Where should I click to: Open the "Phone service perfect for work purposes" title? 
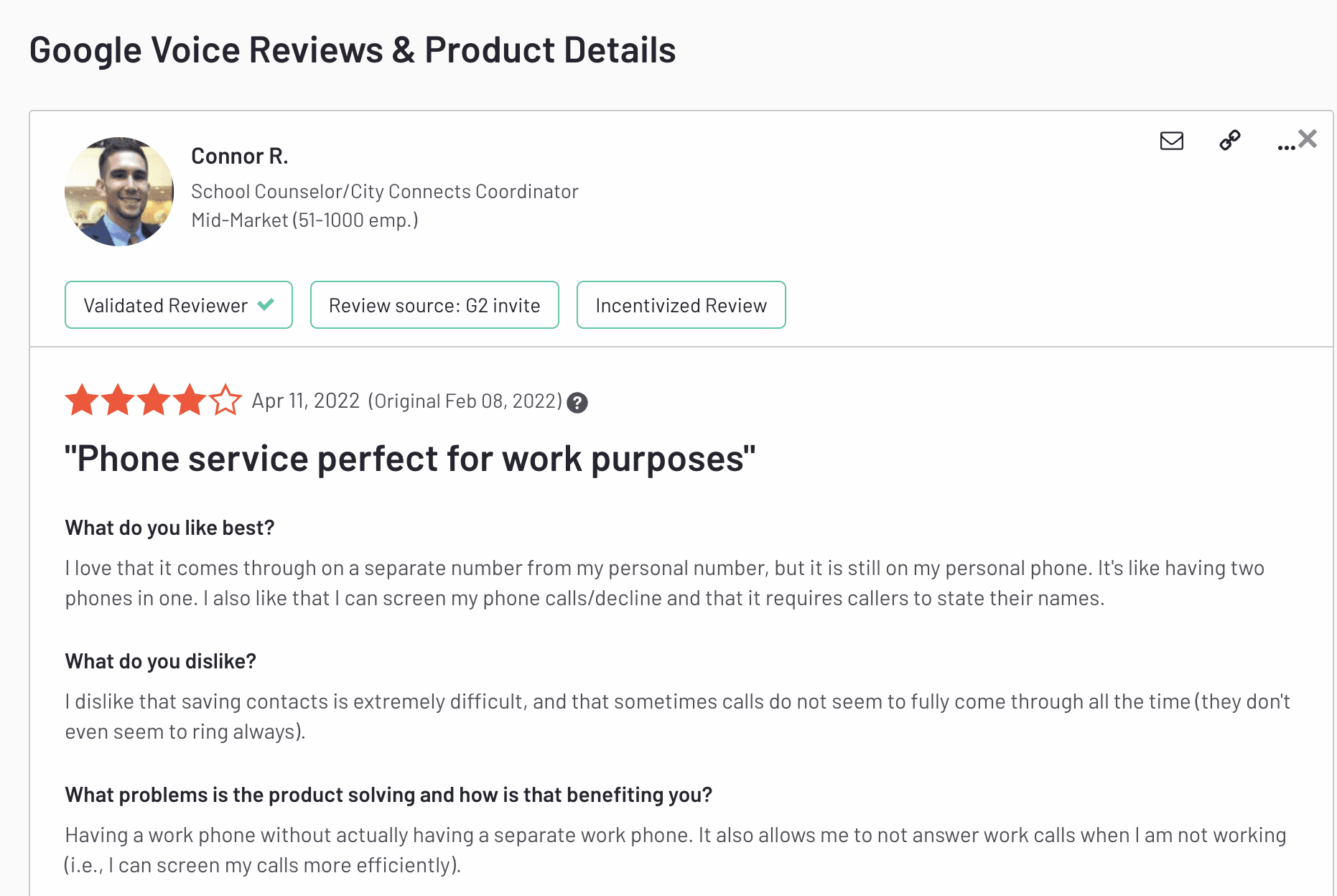(410, 459)
